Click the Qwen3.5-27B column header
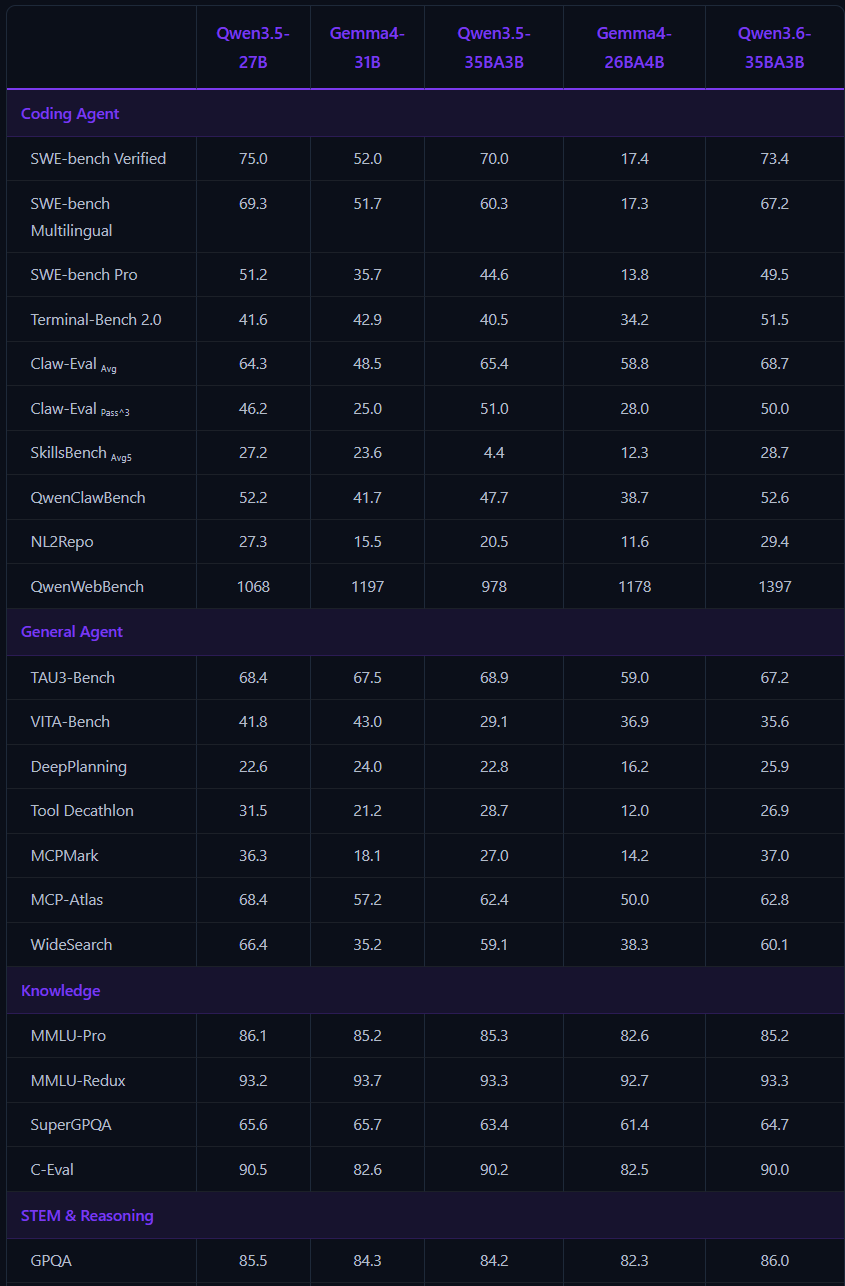Image resolution: width=845 pixels, height=1286 pixels. tap(253, 47)
